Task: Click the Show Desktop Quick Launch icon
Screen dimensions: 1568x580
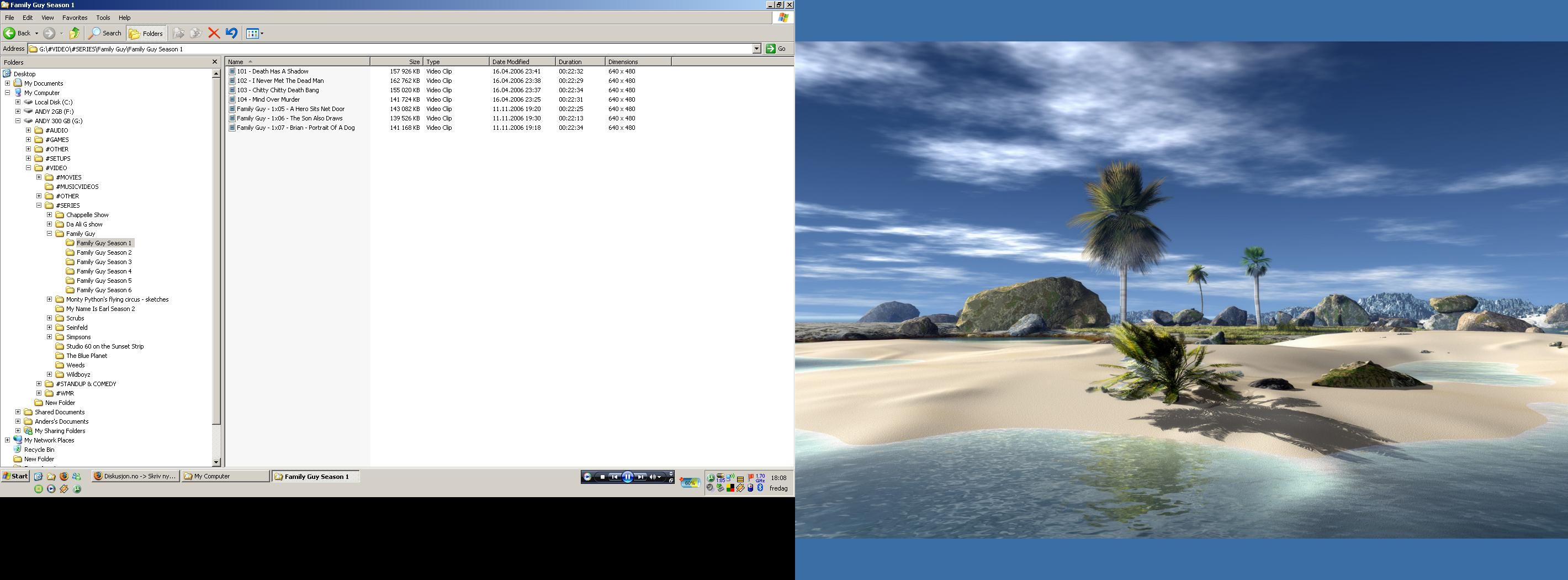Action: (x=38, y=476)
